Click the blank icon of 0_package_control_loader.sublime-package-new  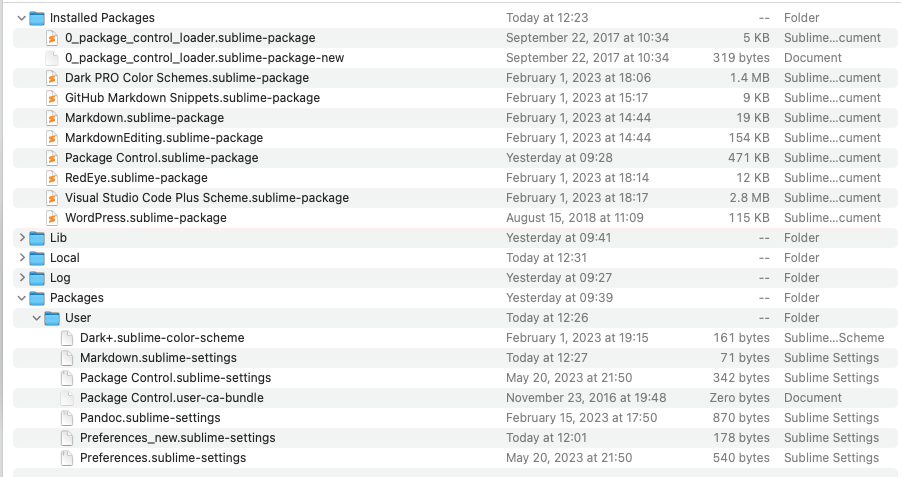point(52,58)
